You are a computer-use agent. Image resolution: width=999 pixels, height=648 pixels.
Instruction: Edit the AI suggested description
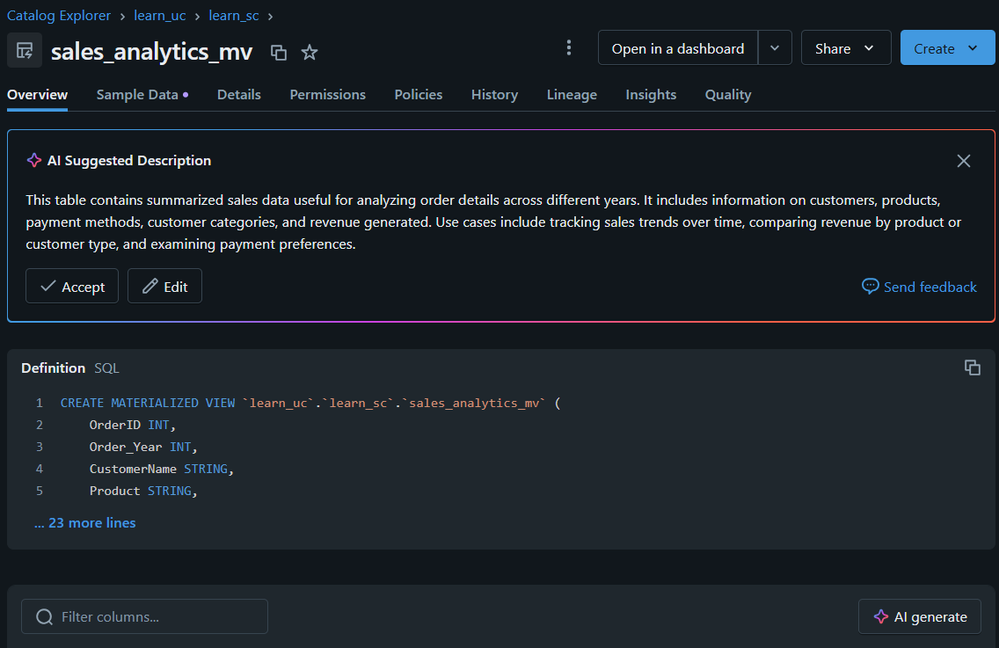pos(164,287)
